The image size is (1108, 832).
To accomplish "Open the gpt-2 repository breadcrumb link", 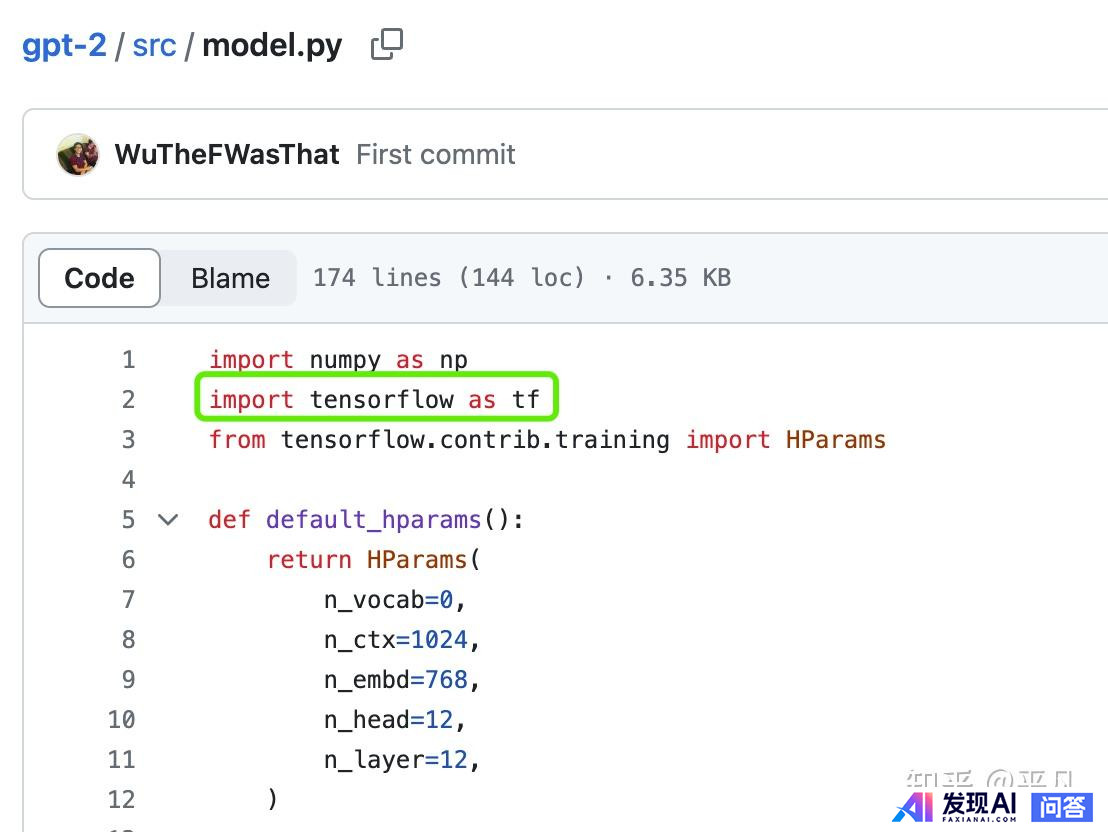I will click(x=64, y=46).
